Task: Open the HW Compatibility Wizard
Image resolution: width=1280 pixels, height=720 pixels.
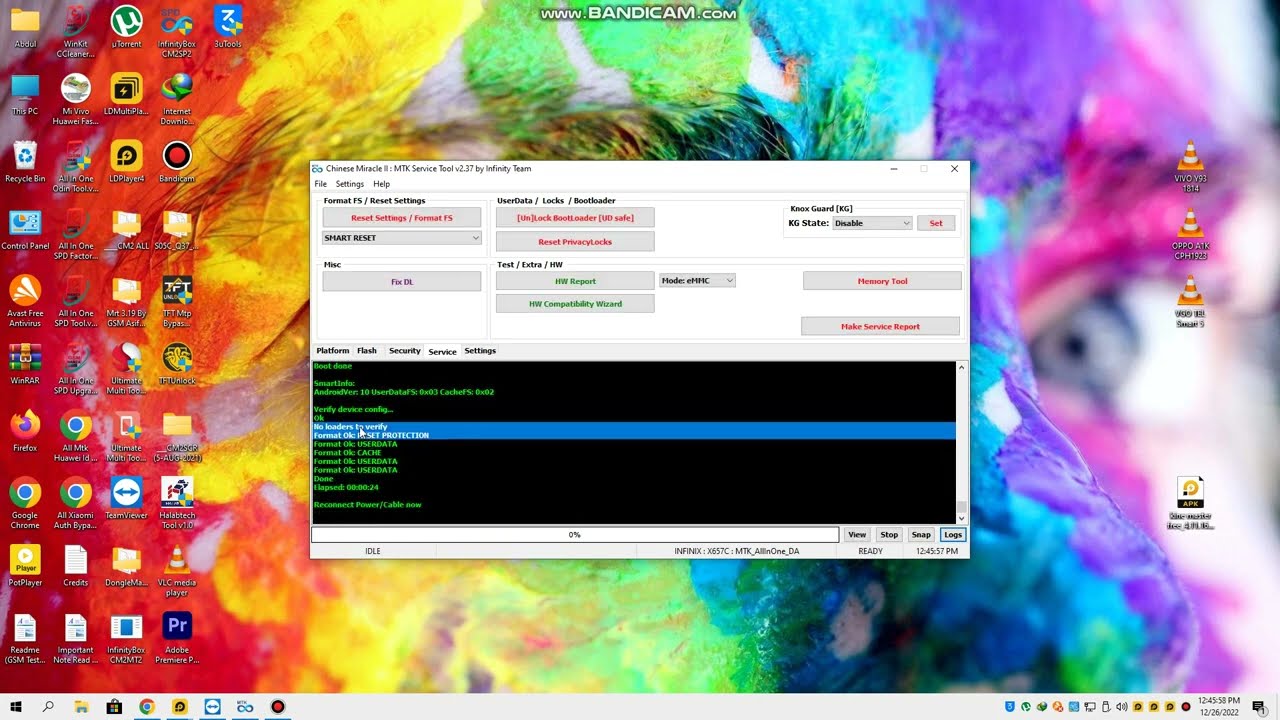Action: (x=575, y=304)
